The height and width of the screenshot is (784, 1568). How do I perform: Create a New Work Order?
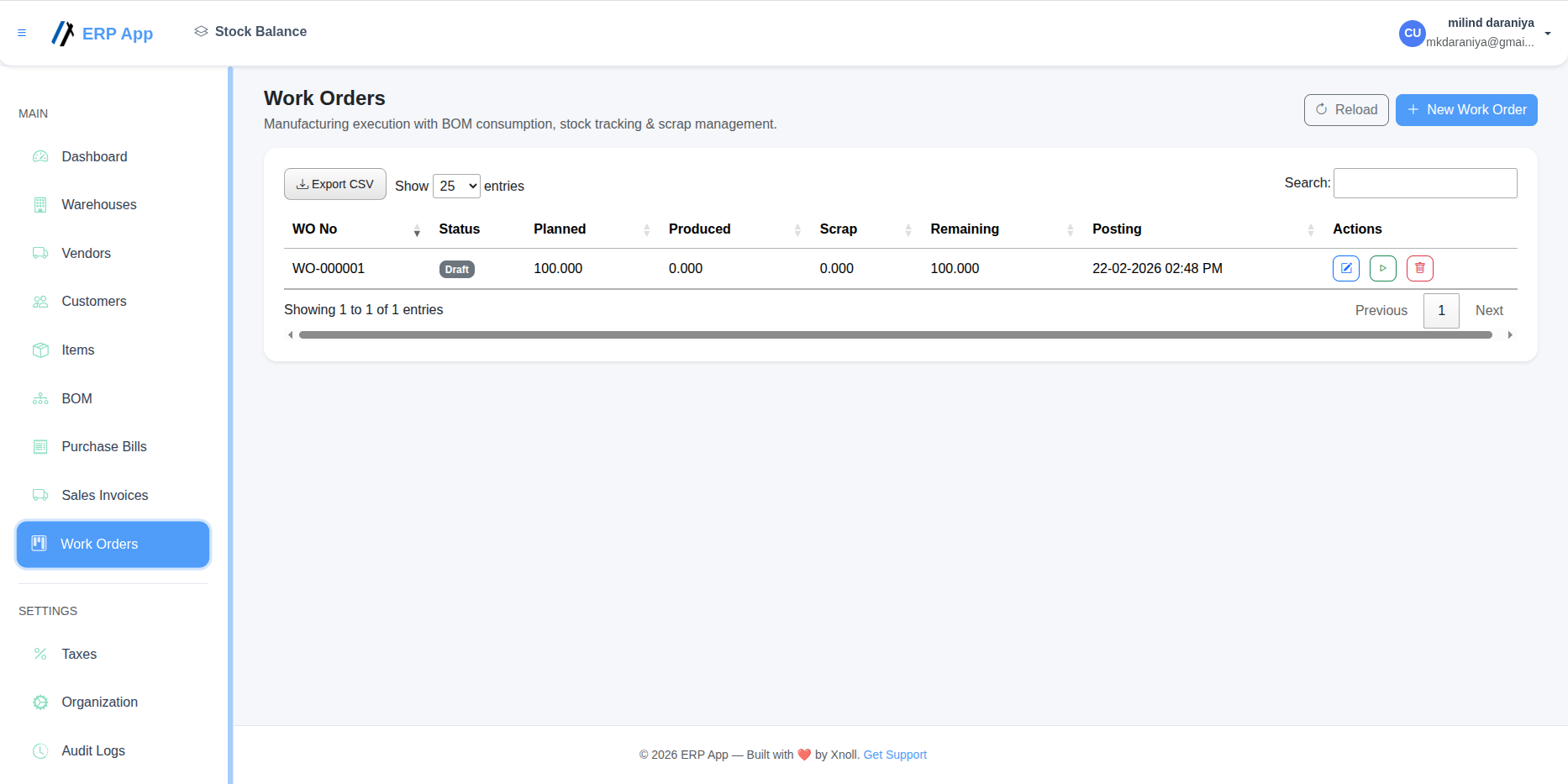1465,109
